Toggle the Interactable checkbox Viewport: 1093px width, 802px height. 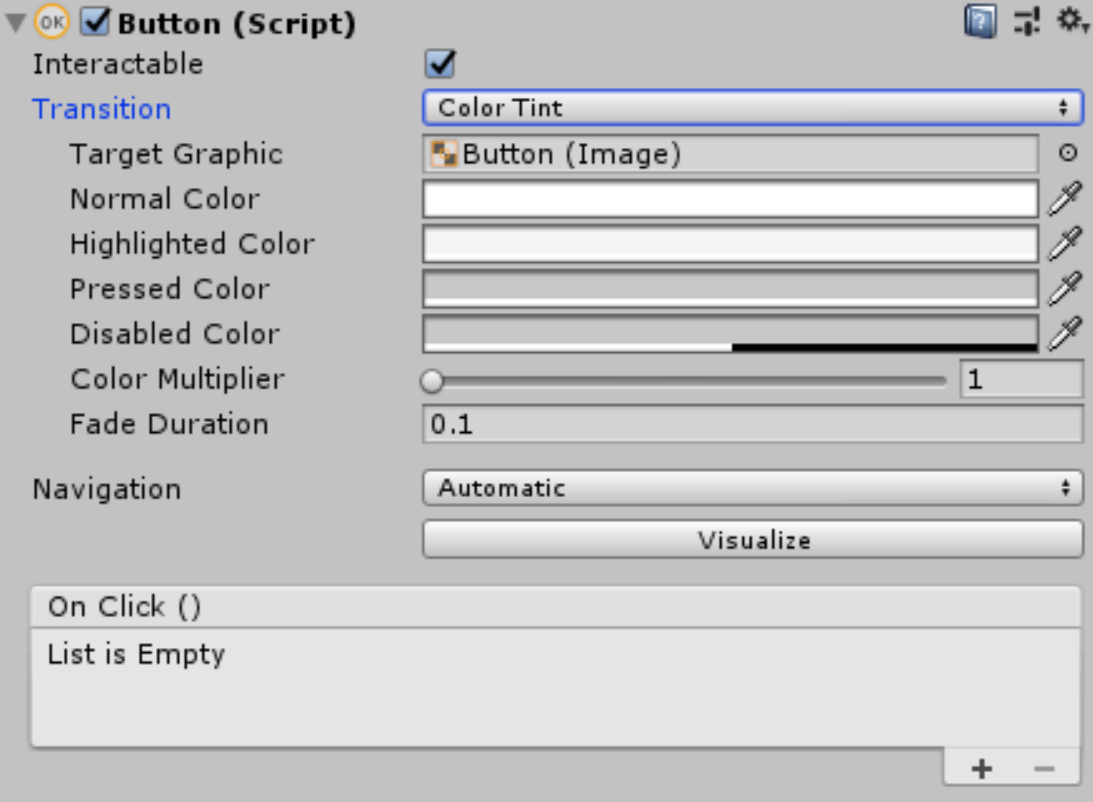(x=440, y=65)
